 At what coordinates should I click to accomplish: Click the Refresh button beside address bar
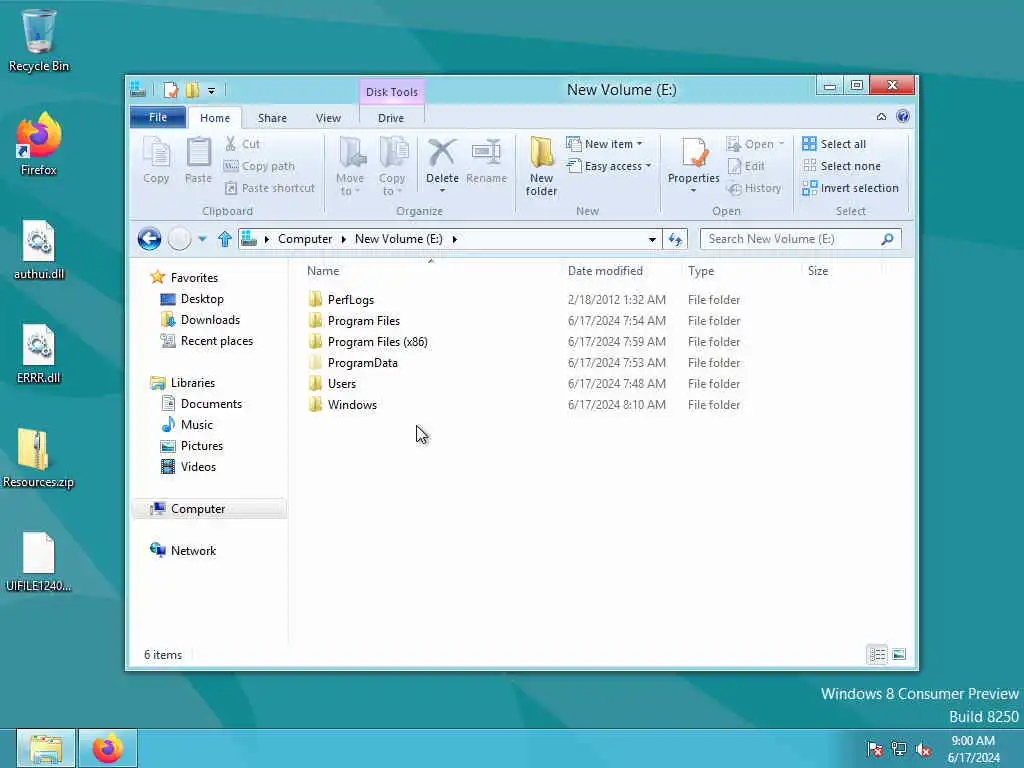[675, 240]
